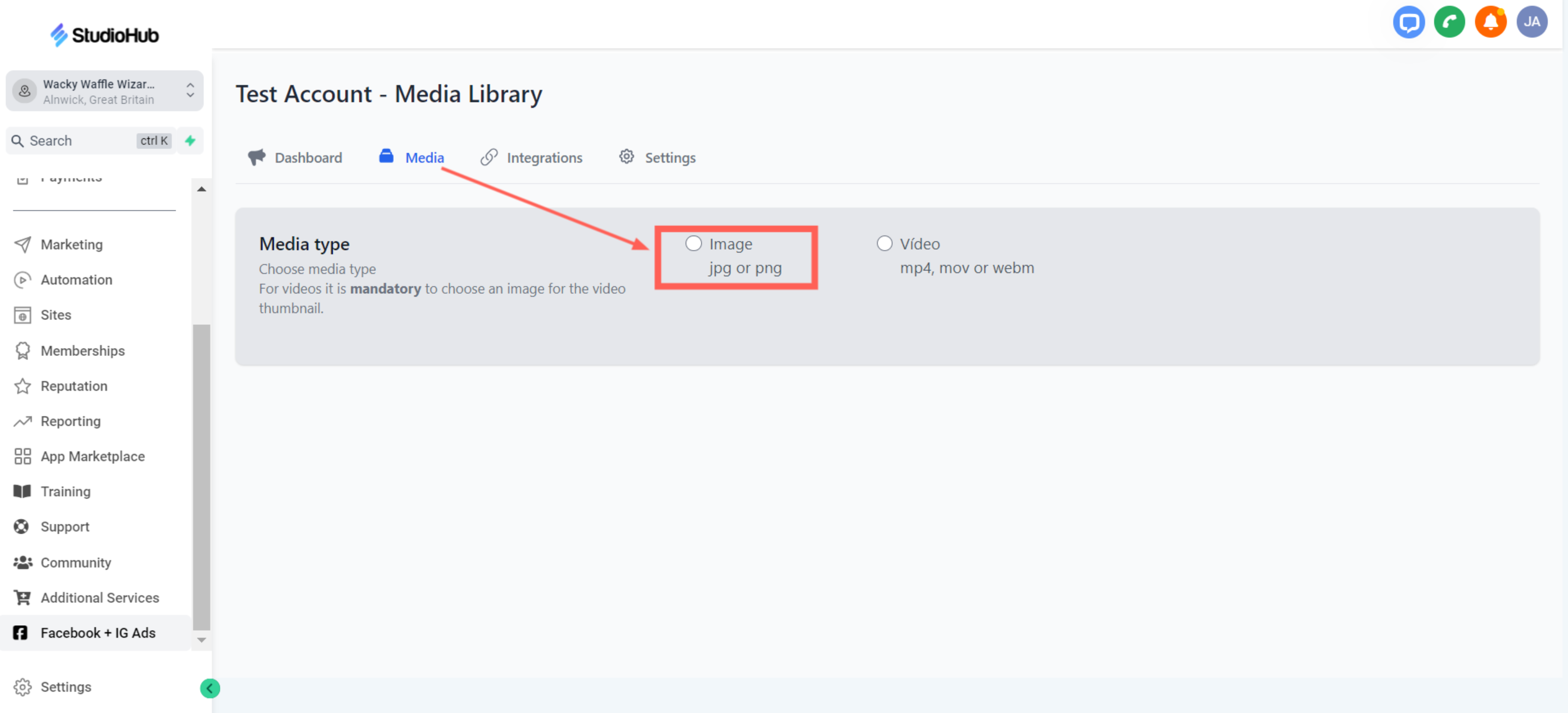1568x713 pixels.
Task: Open the orange notifications bell
Action: click(x=1489, y=22)
